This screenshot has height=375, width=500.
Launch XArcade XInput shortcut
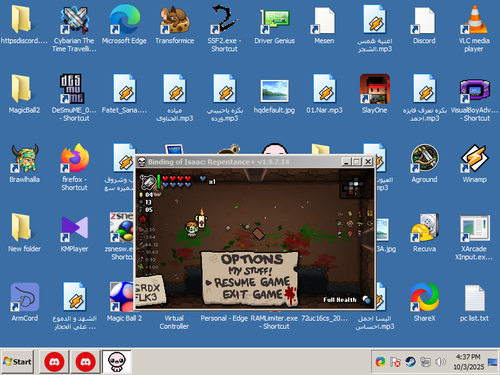pos(475,228)
